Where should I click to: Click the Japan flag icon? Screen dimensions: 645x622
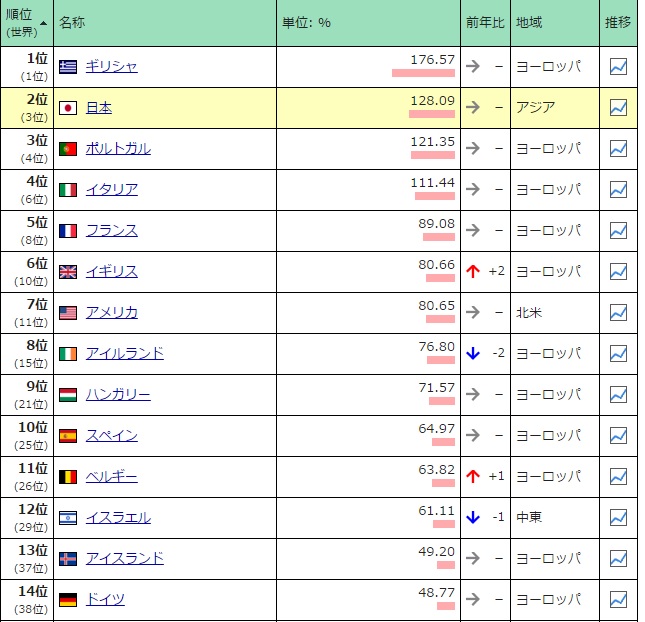click(68, 108)
